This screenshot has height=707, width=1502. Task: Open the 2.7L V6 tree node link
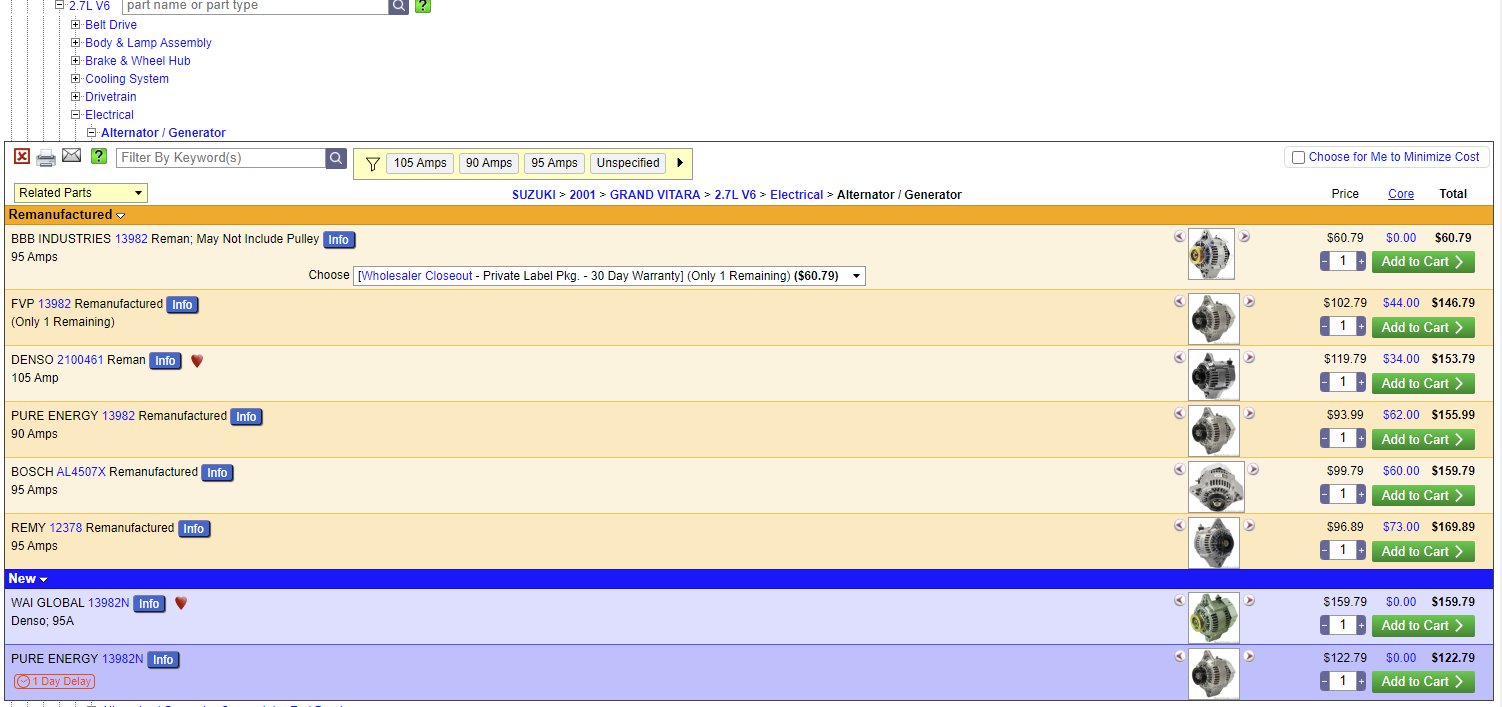89,6
